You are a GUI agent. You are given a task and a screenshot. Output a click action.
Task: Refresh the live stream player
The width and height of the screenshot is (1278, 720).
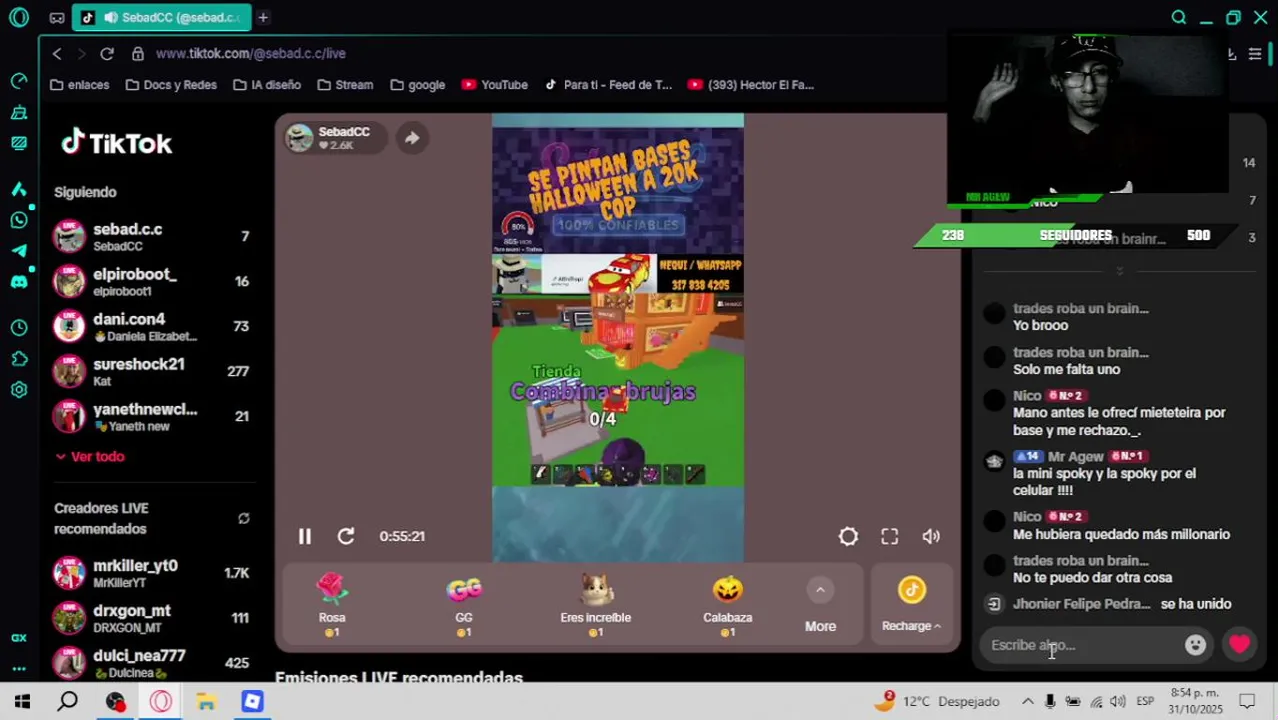(x=346, y=536)
